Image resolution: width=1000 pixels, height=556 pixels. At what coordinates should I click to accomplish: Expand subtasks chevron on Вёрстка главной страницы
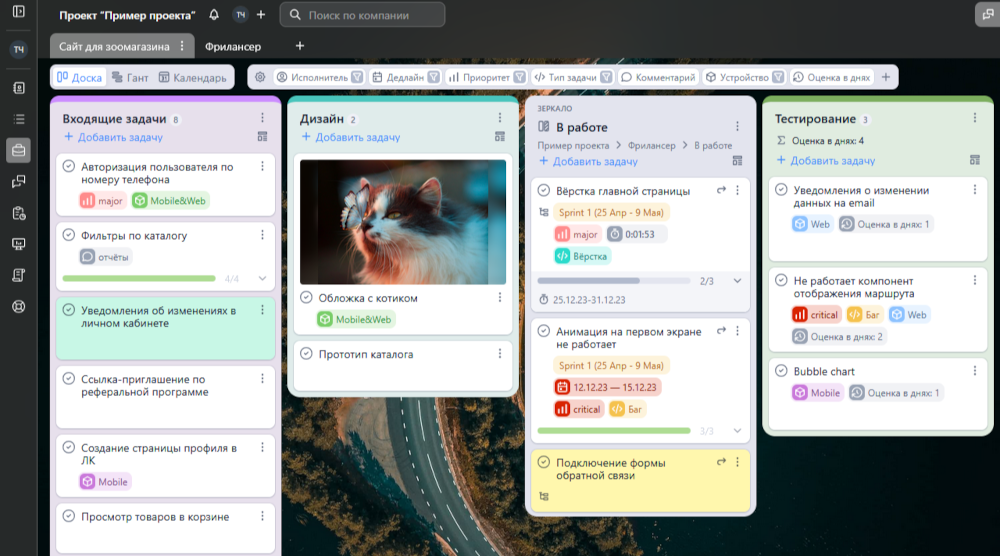pos(737,281)
